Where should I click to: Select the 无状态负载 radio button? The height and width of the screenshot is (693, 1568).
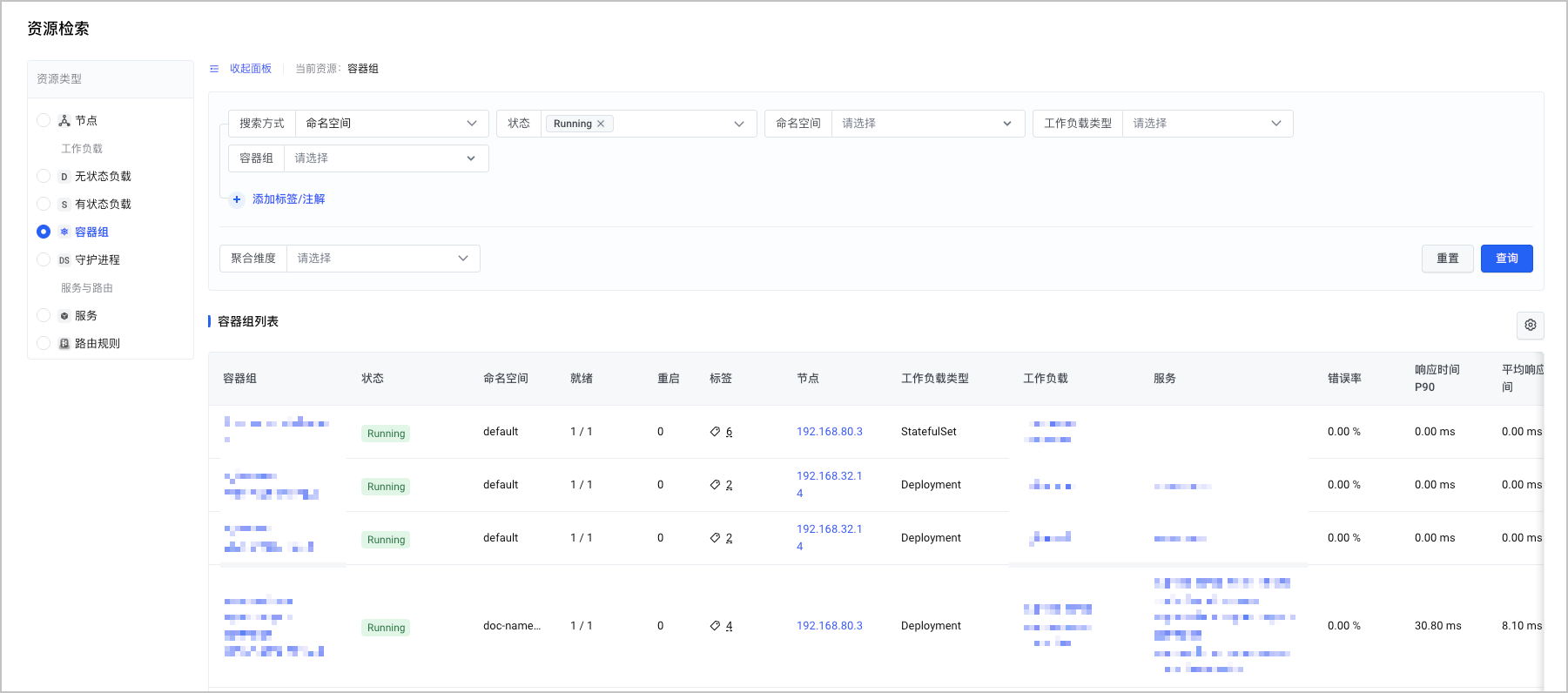pos(44,176)
